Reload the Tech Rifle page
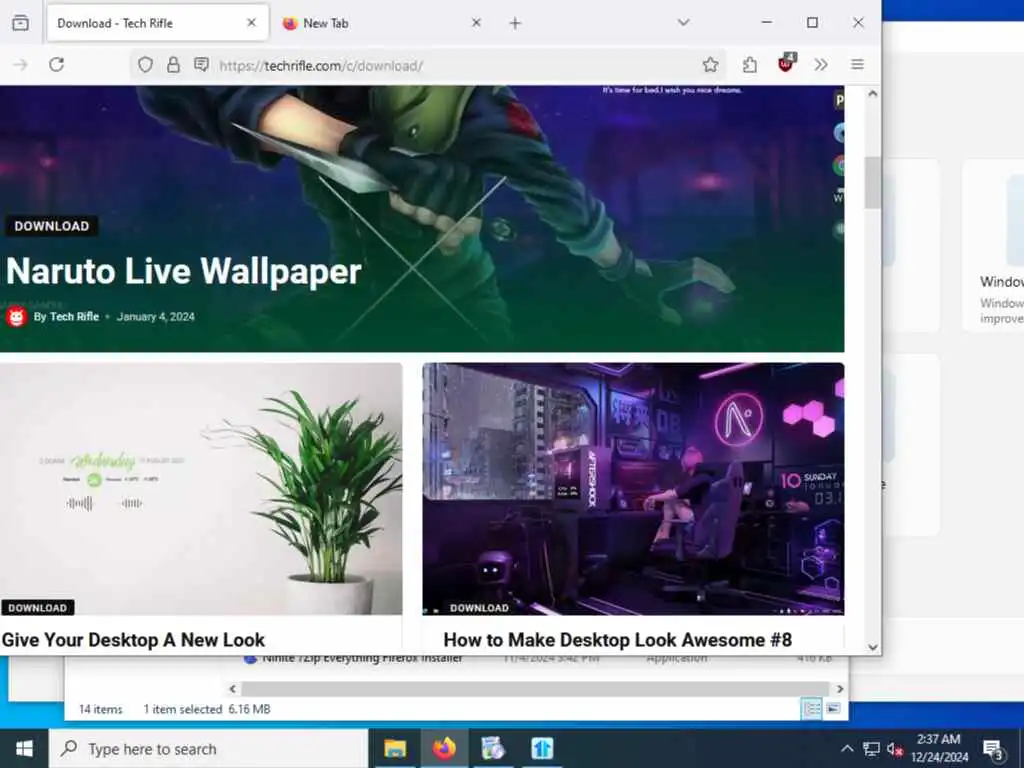This screenshot has height=768, width=1024. tap(56, 65)
